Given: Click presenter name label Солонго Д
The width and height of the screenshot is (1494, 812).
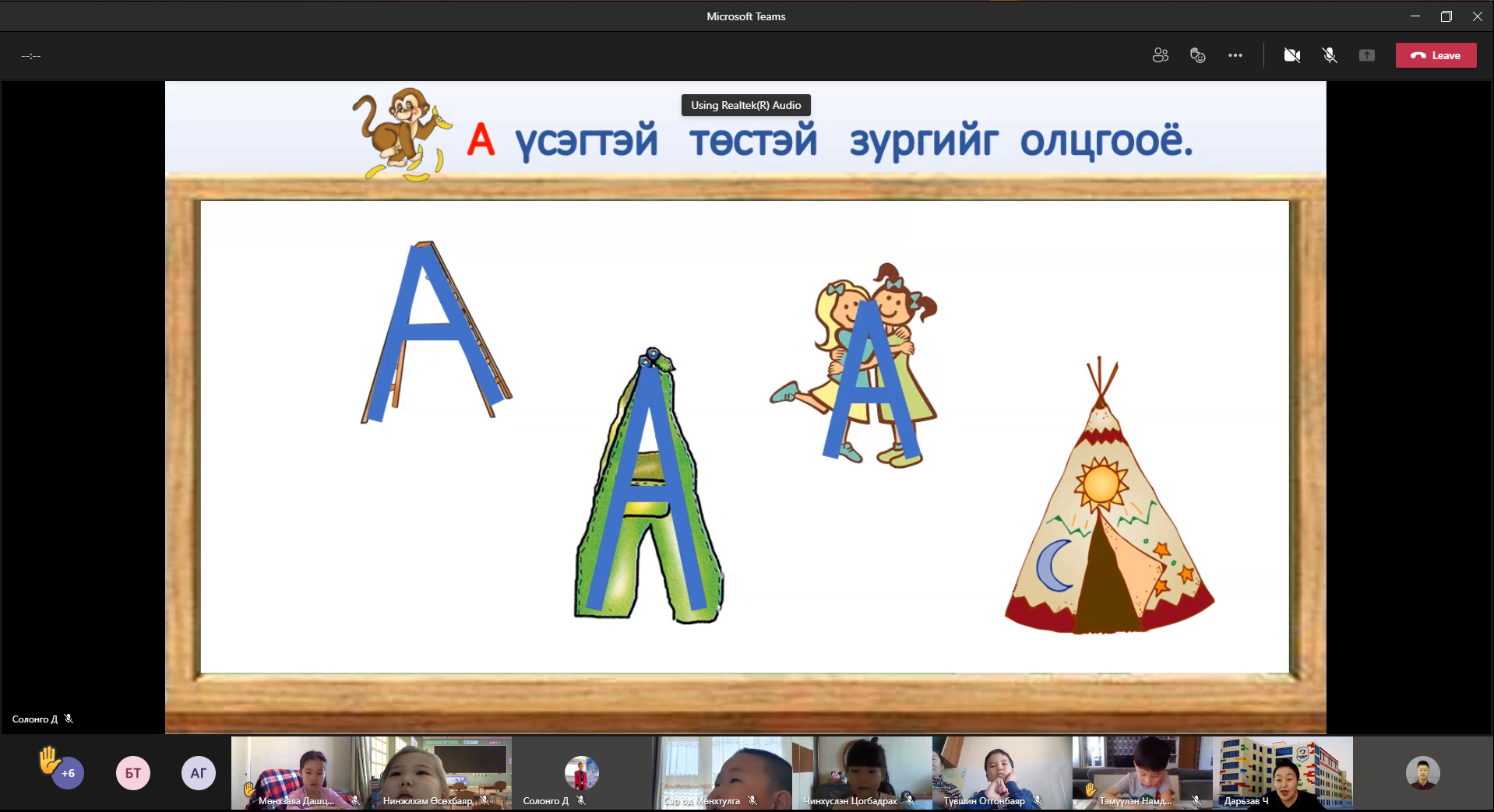Looking at the screenshot, I should (x=35, y=719).
